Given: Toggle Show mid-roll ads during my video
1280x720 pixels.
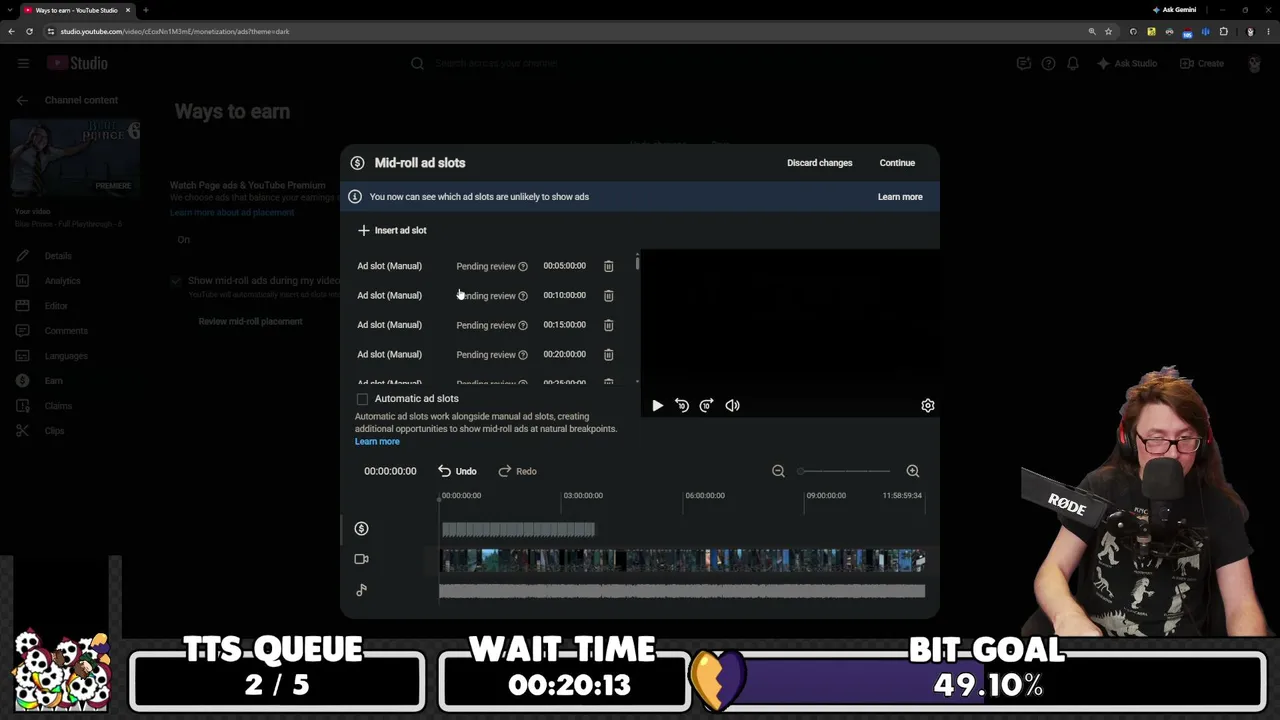Looking at the screenshot, I should pyautogui.click(x=176, y=281).
